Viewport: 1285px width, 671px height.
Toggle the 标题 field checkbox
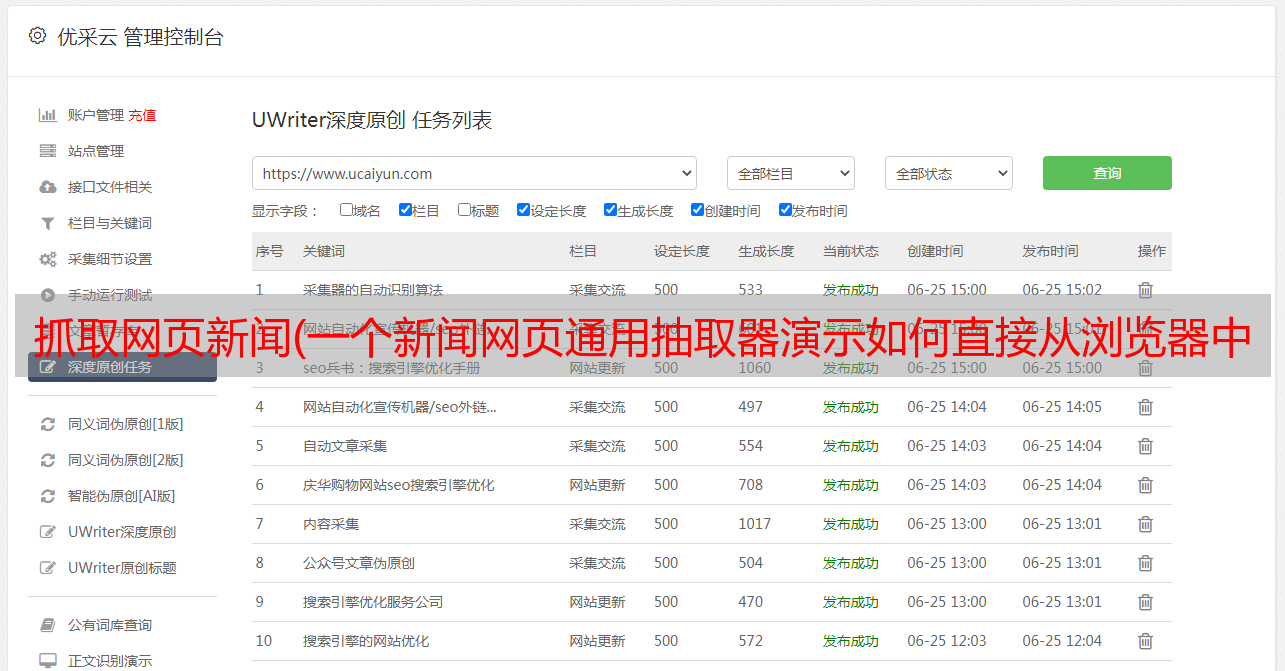[x=464, y=210]
